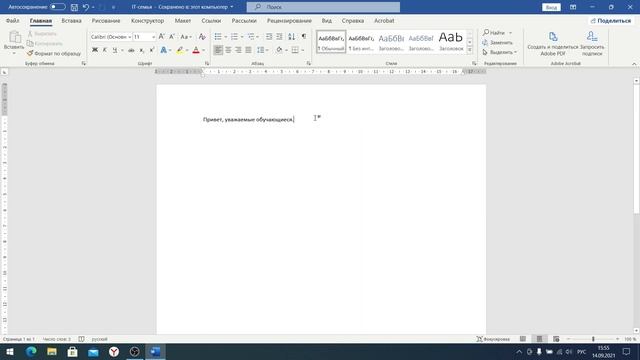Image resolution: width=640 pixels, height=360 pixels.
Task: Click the multilevel list icon
Action: point(251,37)
